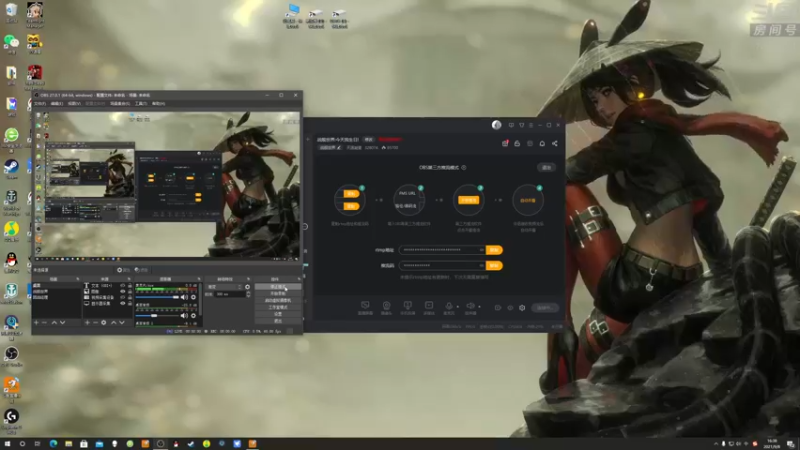Move the selected source up in OBS
The width and height of the screenshot is (800, 450).
[x=113, y=322]
